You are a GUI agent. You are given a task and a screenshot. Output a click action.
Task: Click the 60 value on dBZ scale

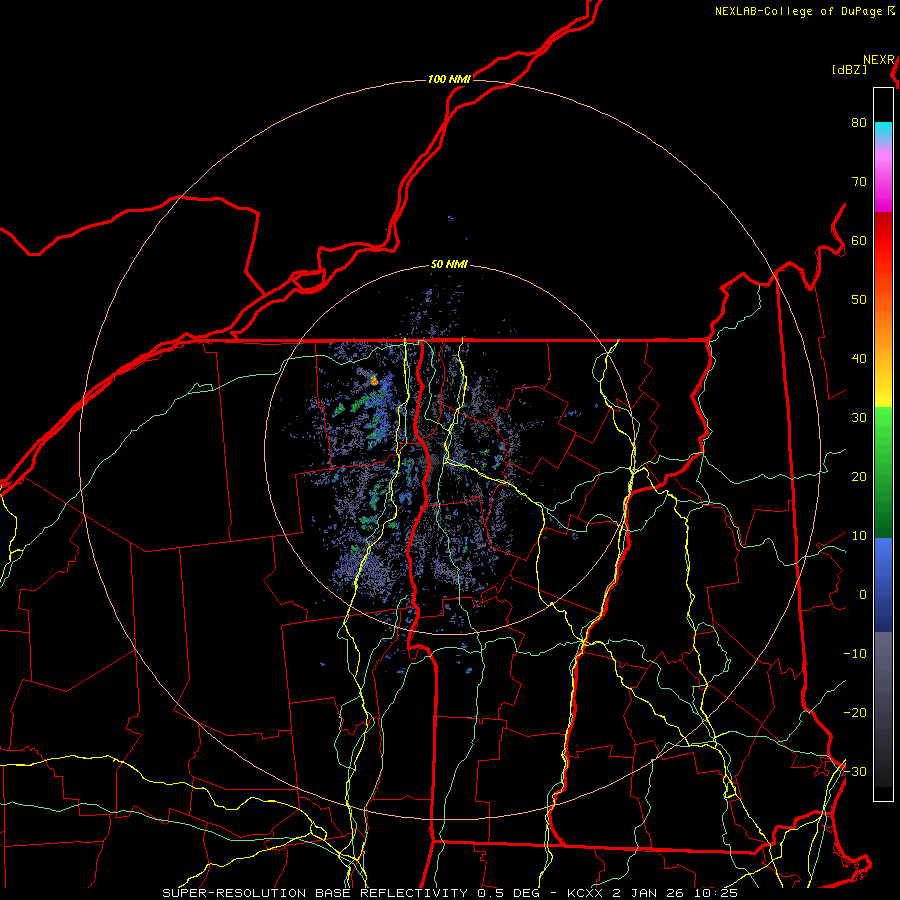859,240
